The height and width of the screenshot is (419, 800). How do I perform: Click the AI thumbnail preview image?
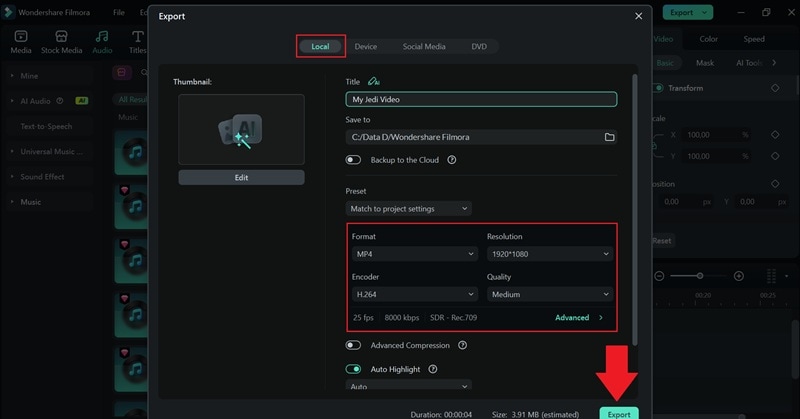241,129
